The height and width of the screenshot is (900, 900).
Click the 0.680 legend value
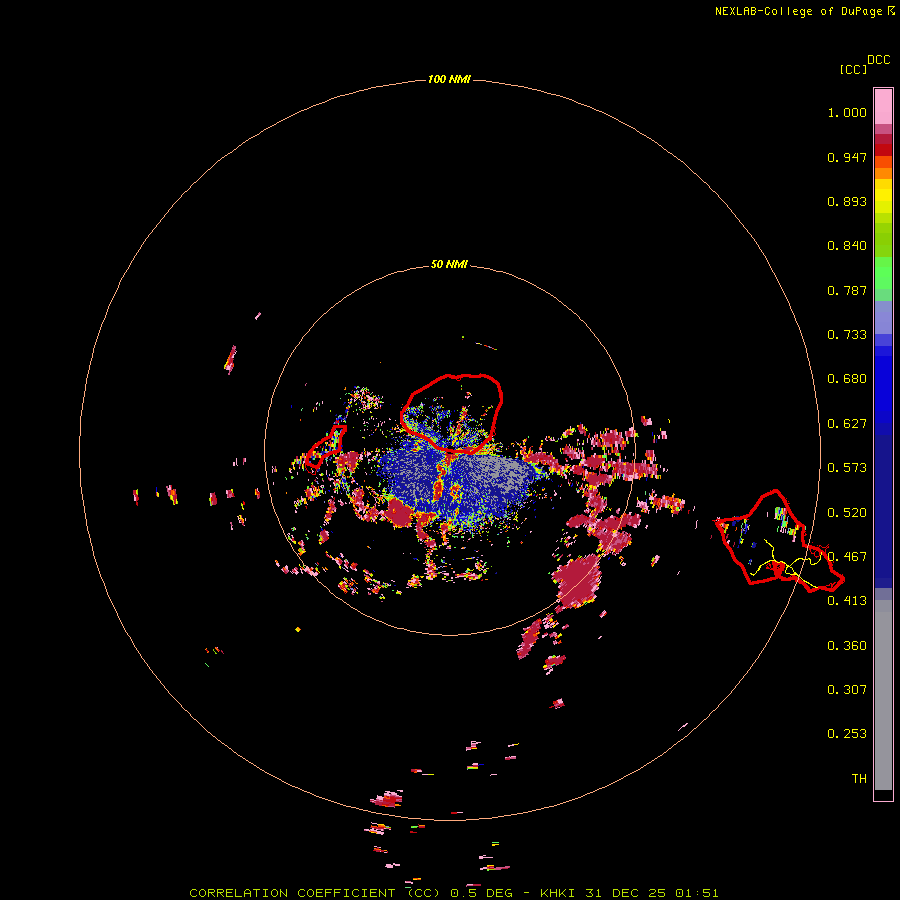click(847, 379)
